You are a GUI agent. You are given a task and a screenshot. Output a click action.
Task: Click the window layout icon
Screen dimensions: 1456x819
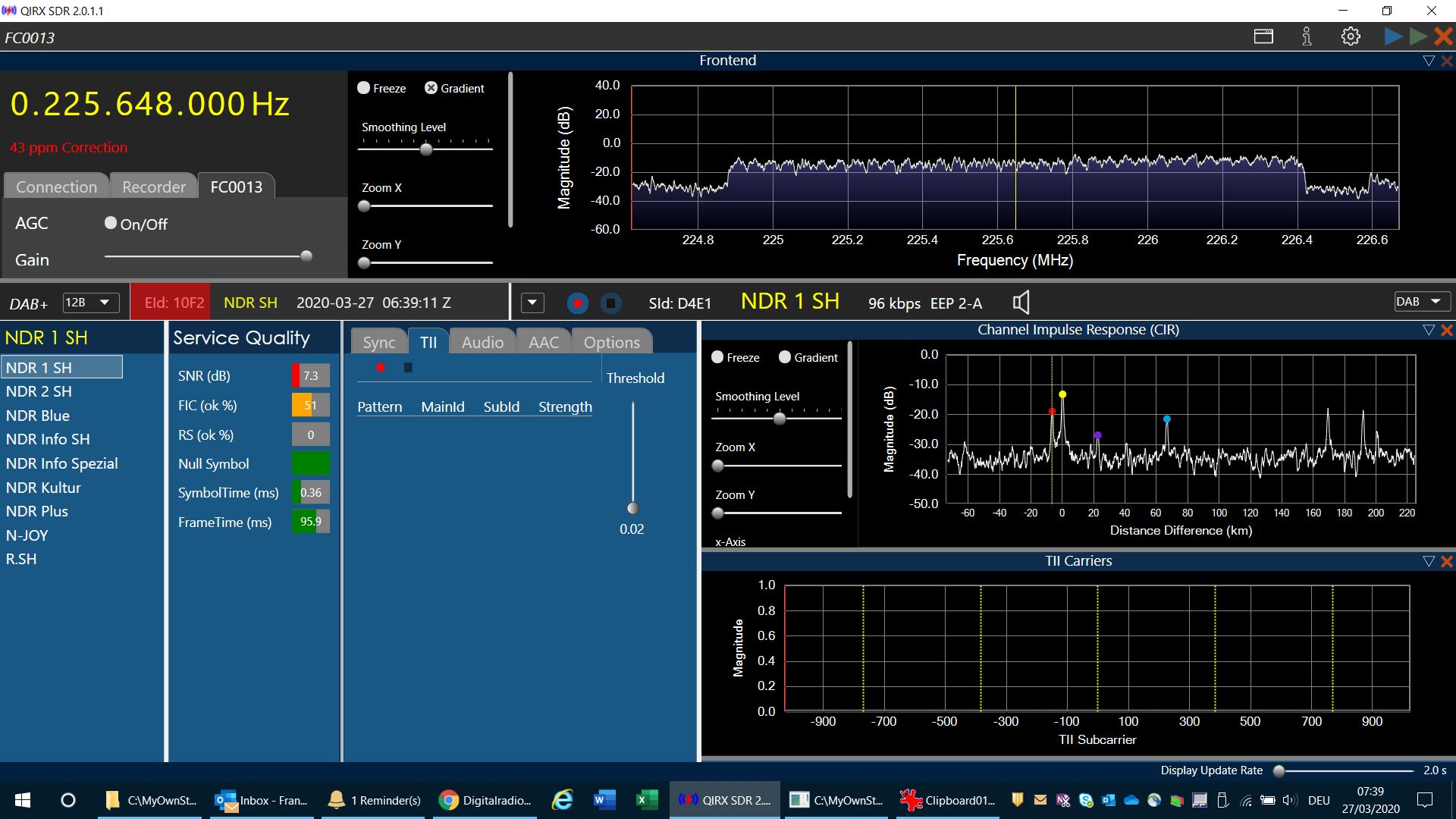coord(1263,36)
